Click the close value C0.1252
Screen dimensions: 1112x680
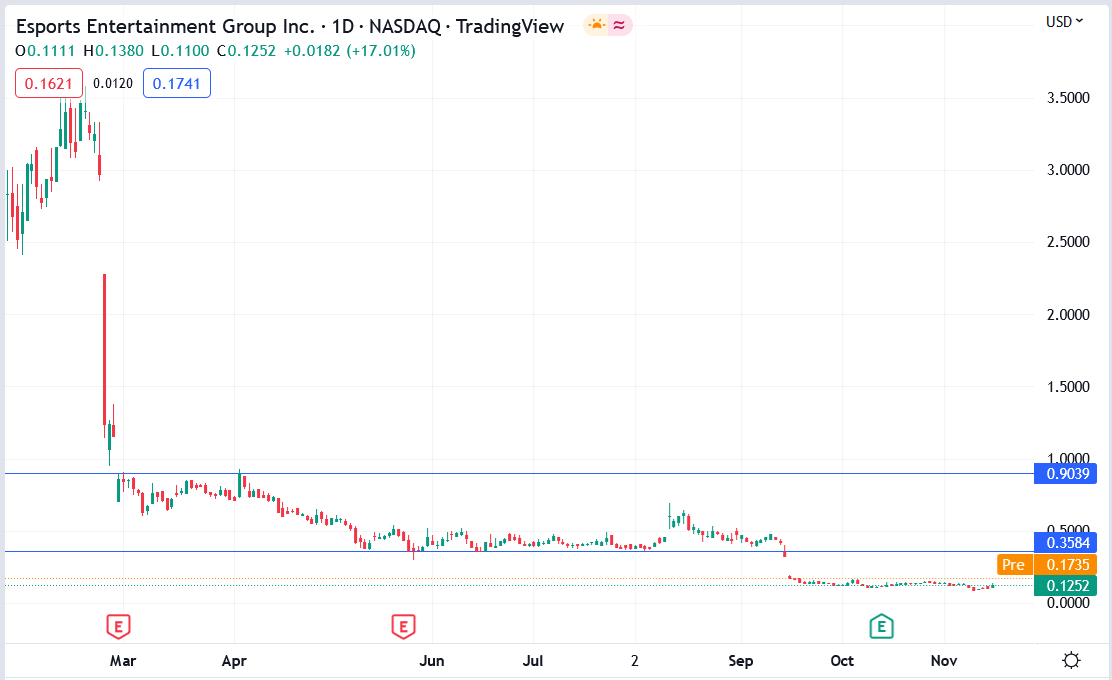[246, 51]
